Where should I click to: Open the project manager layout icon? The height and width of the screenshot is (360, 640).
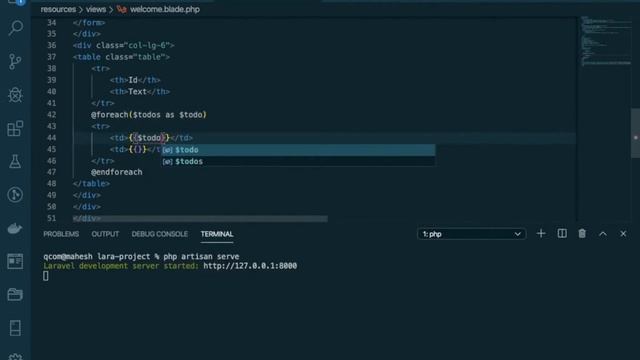[x=16, y=261]
